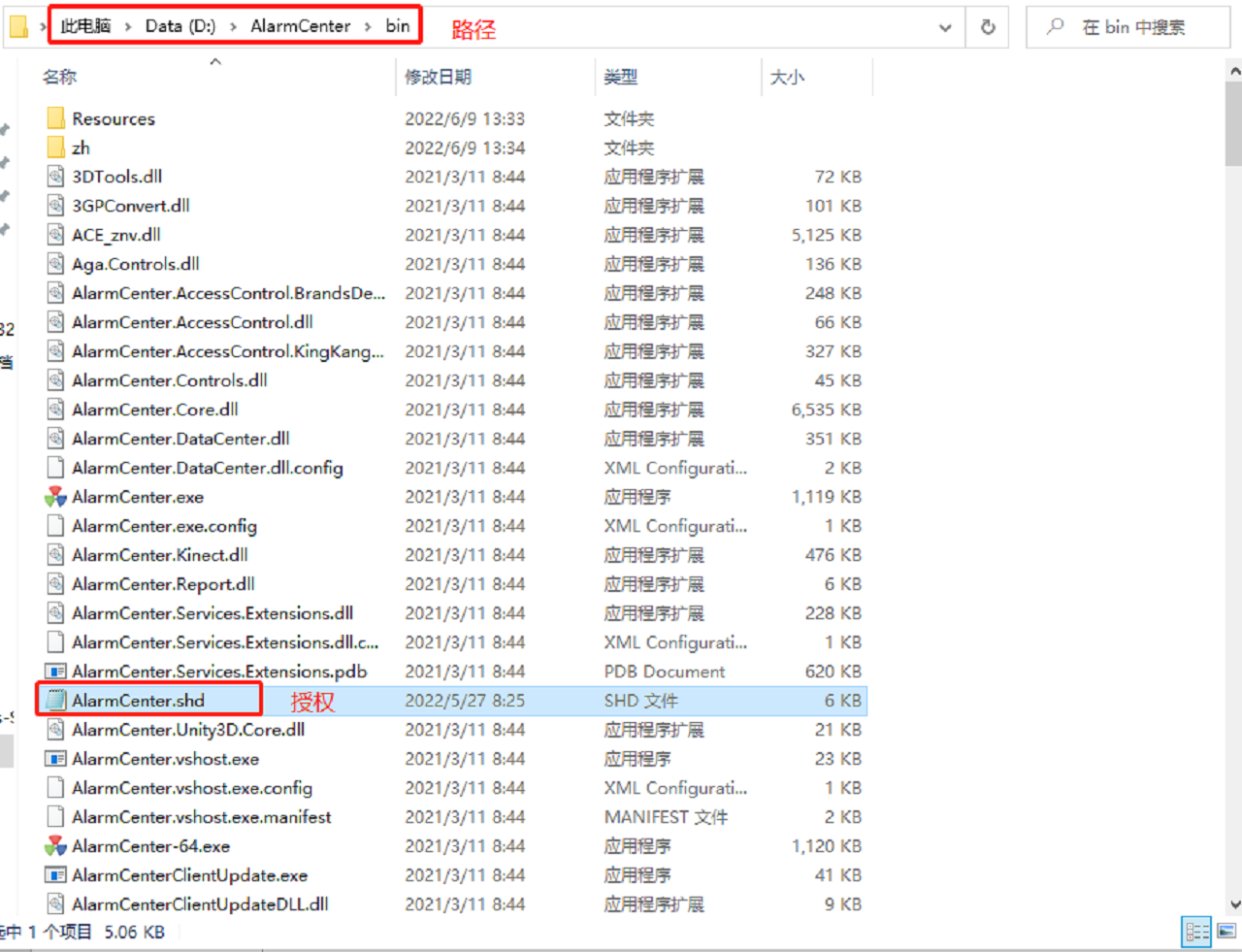1242x952 pixels.
Task: Click the PDB Document type cell
Action: click(x=665, y=672)
